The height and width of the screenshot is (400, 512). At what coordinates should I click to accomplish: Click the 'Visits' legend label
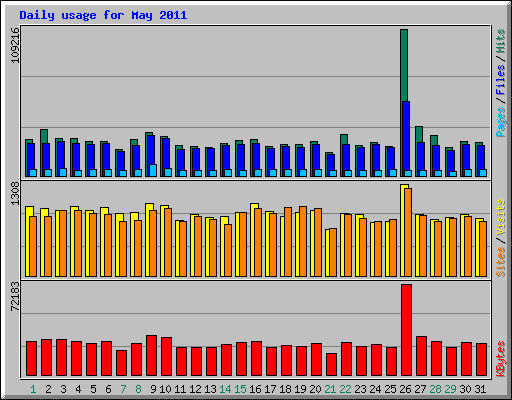pyautogui.click(x=501, y=217)
